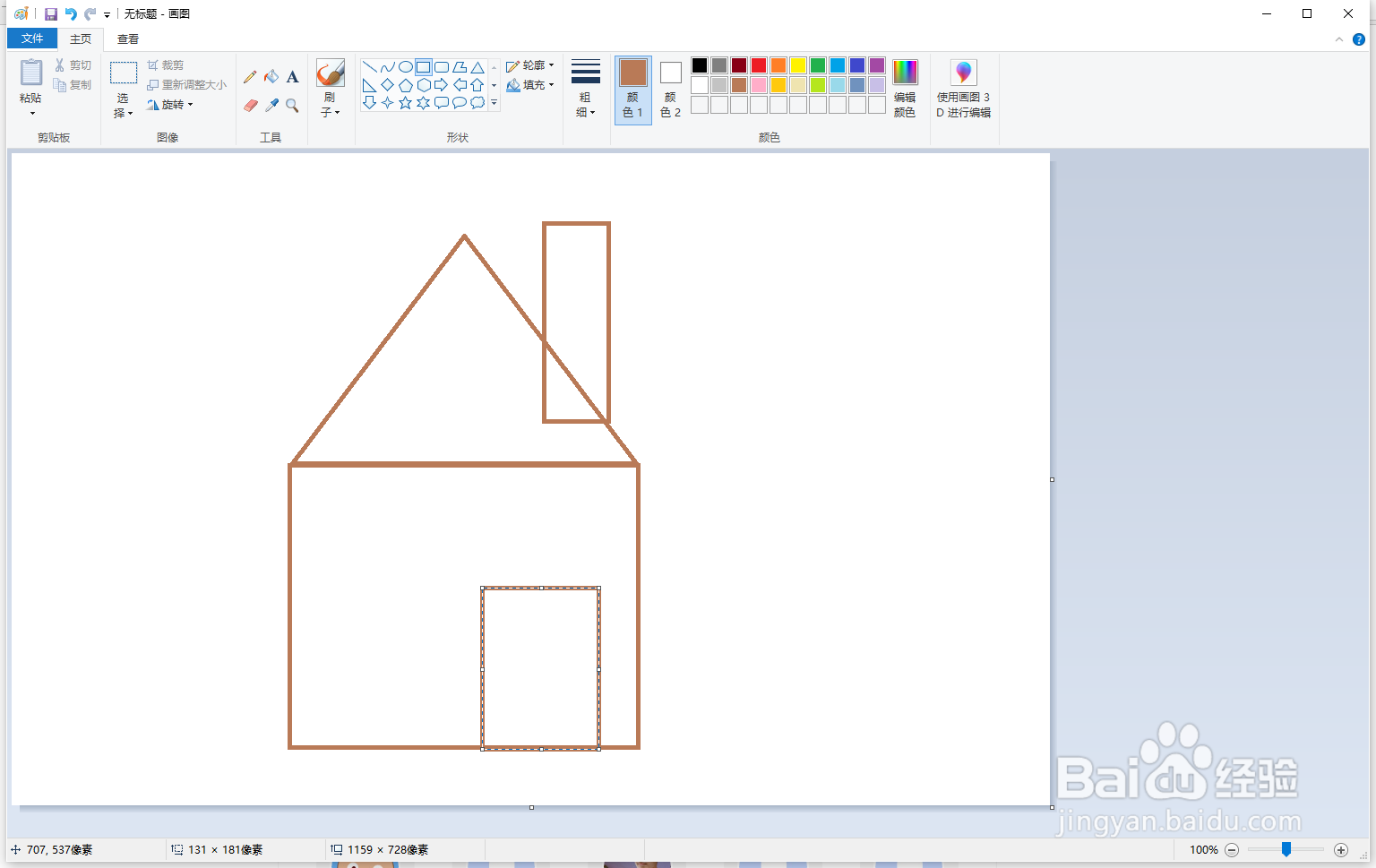Click the zoom slider thumb
Image resolution: width=1376 pixels, height=868 pixels.
point(1286,849)
